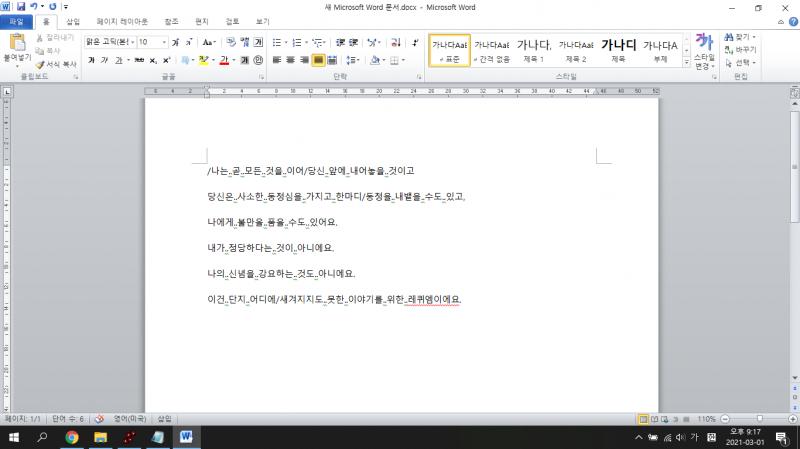Center align paragraph text

click(290, 60)
